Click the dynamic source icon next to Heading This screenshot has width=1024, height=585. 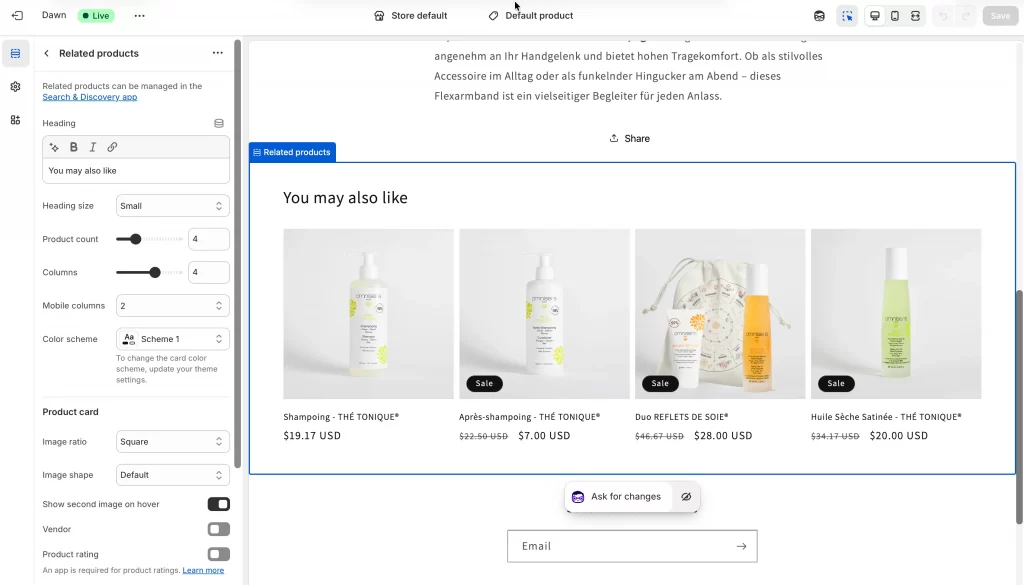[x=218, y=122]
